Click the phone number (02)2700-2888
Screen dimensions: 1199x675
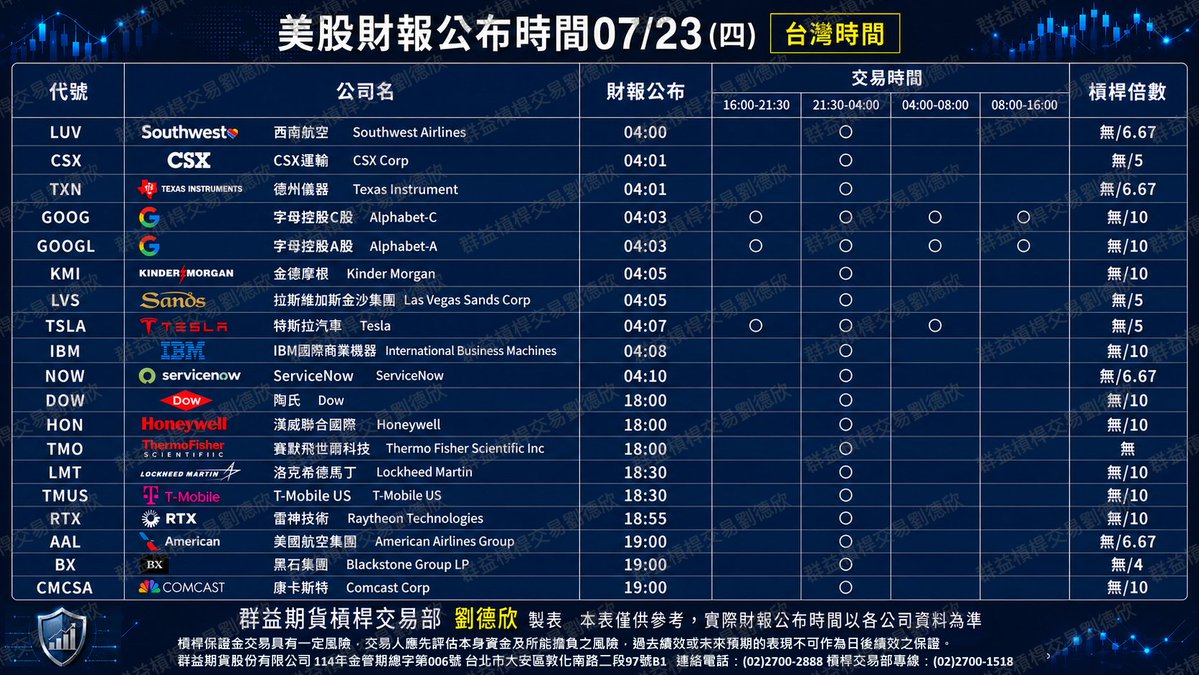[x=783, y=661]
